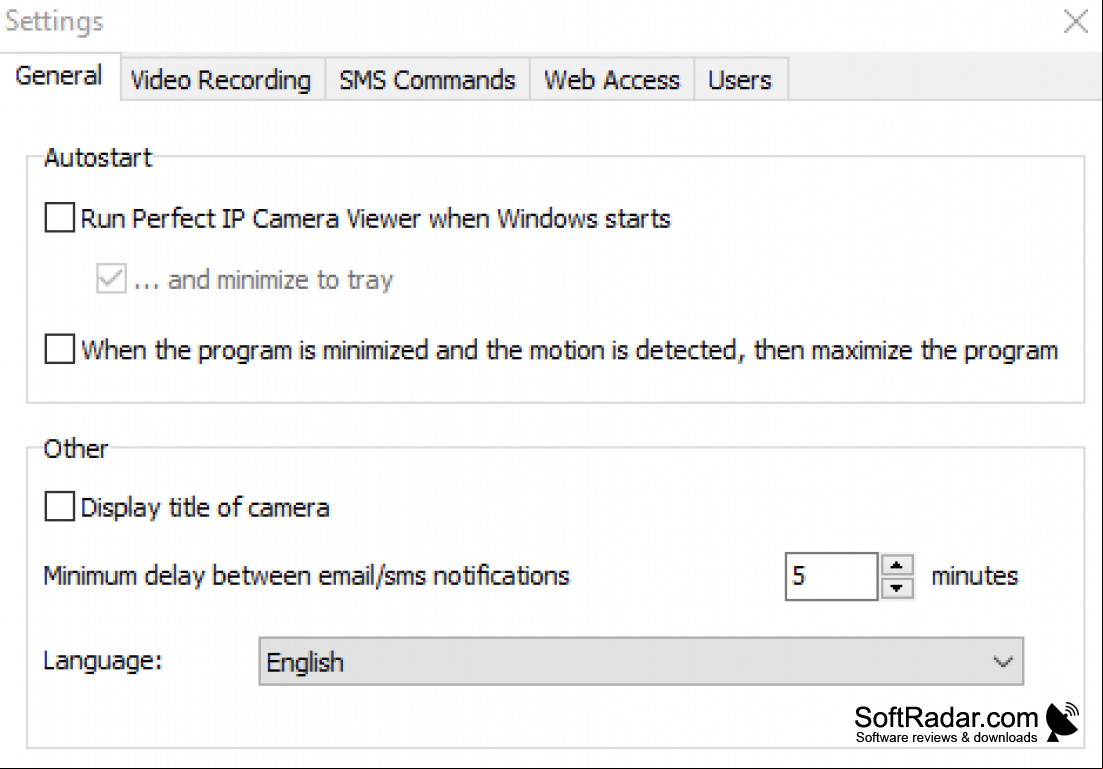Open the Language dropdown

click(x=641, y=661)
